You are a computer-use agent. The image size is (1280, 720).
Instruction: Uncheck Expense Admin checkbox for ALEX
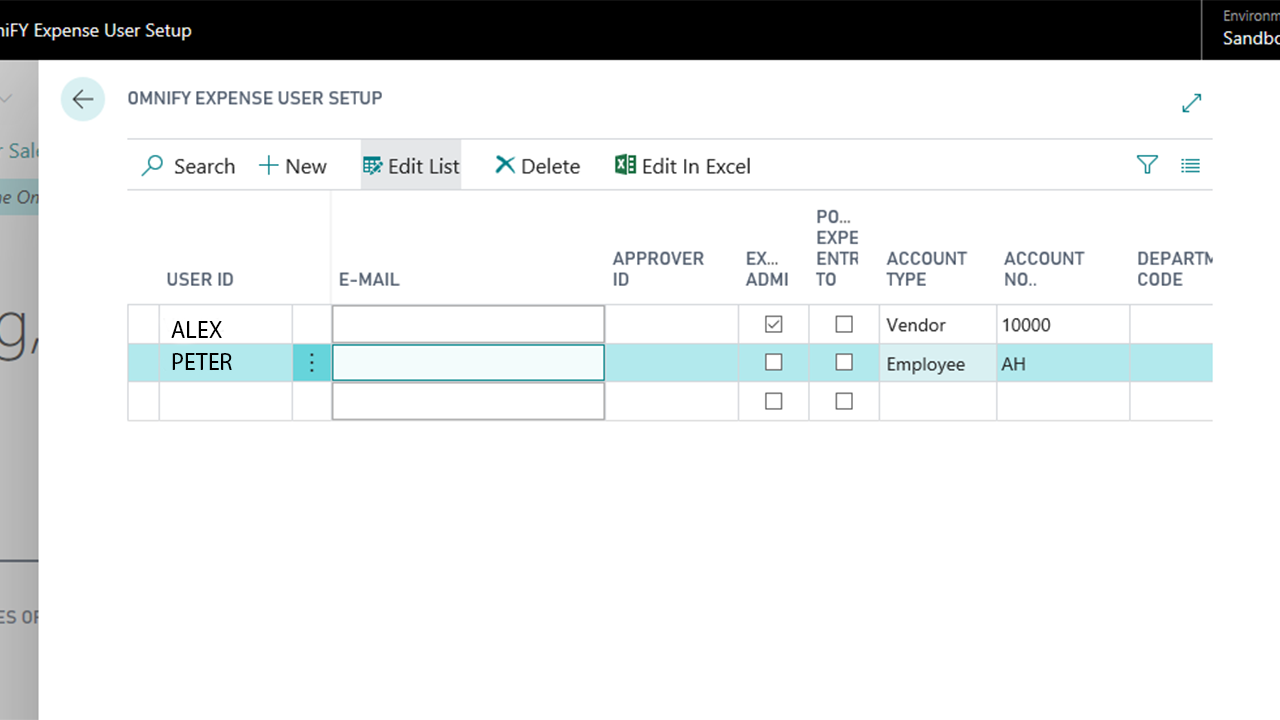[x=773, y=324]
